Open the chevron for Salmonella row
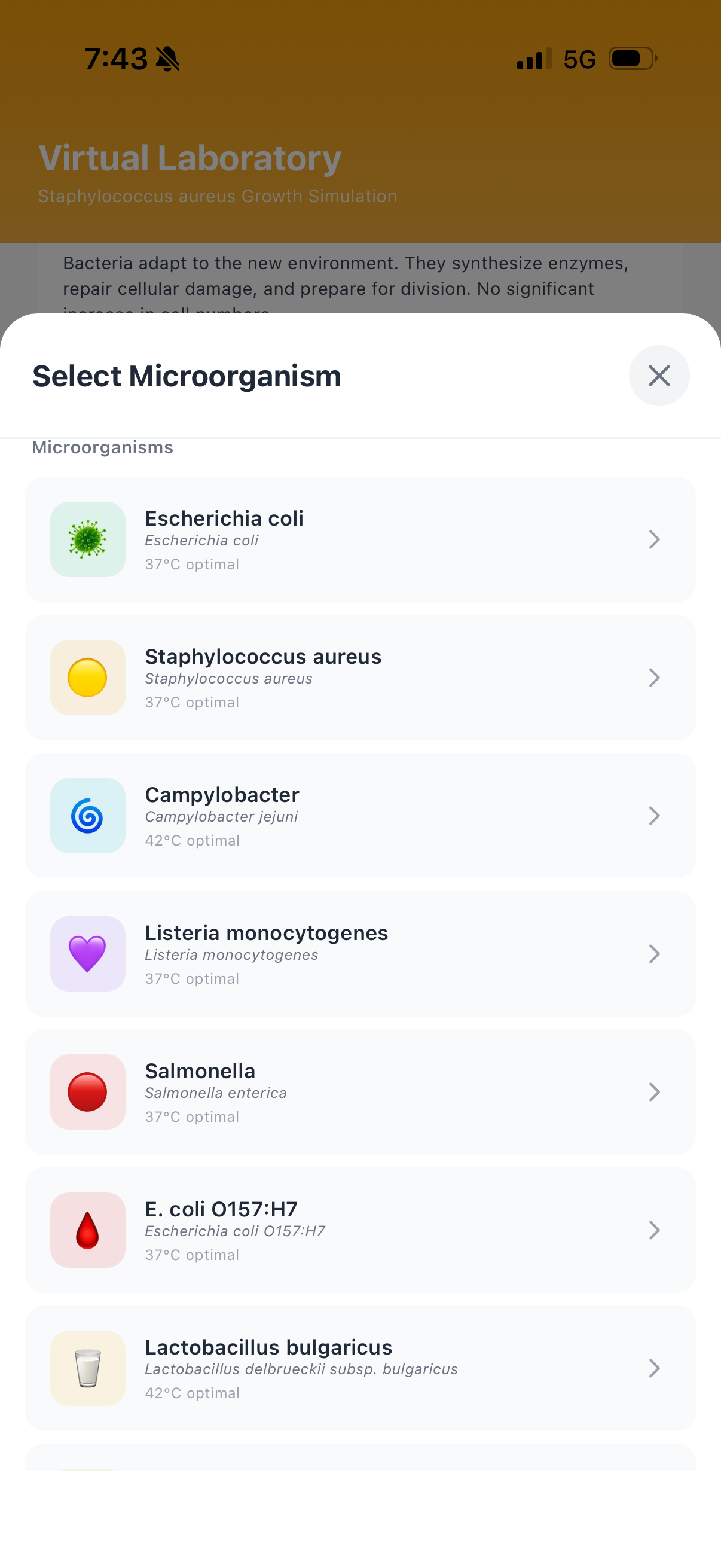 [x=654, y=1092]
